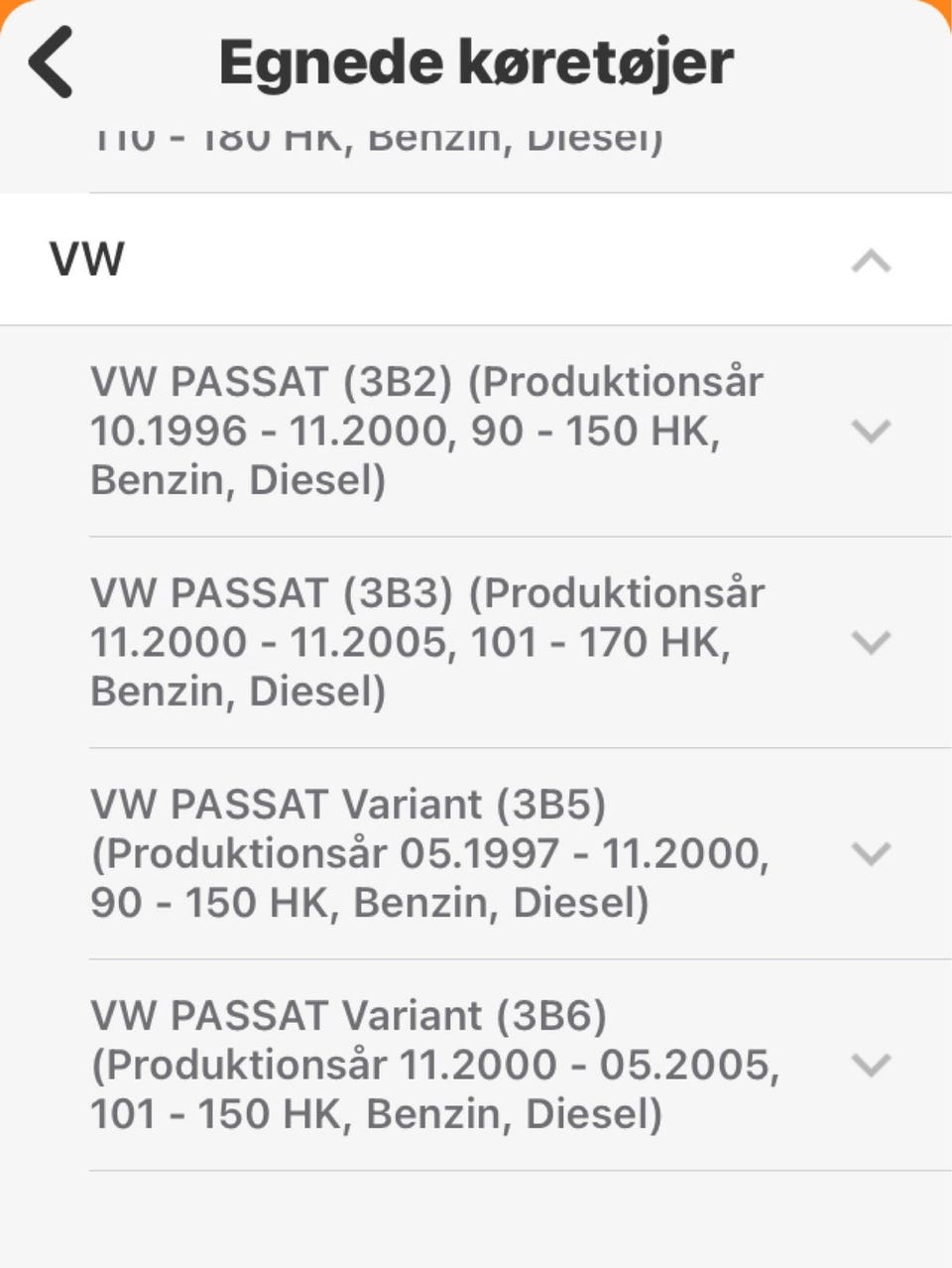Image resolution: width=952 pixels, height=1268 pixels.
Task: Tap the 90 - 150 HK line of 3B5
Action: point(370,903)
